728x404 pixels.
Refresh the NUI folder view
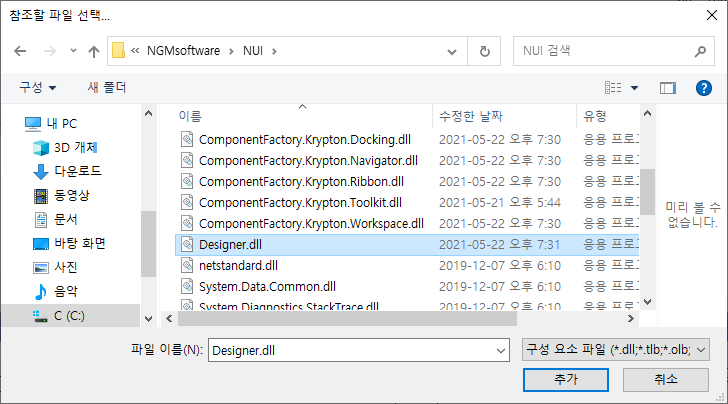tap(484, 51)
